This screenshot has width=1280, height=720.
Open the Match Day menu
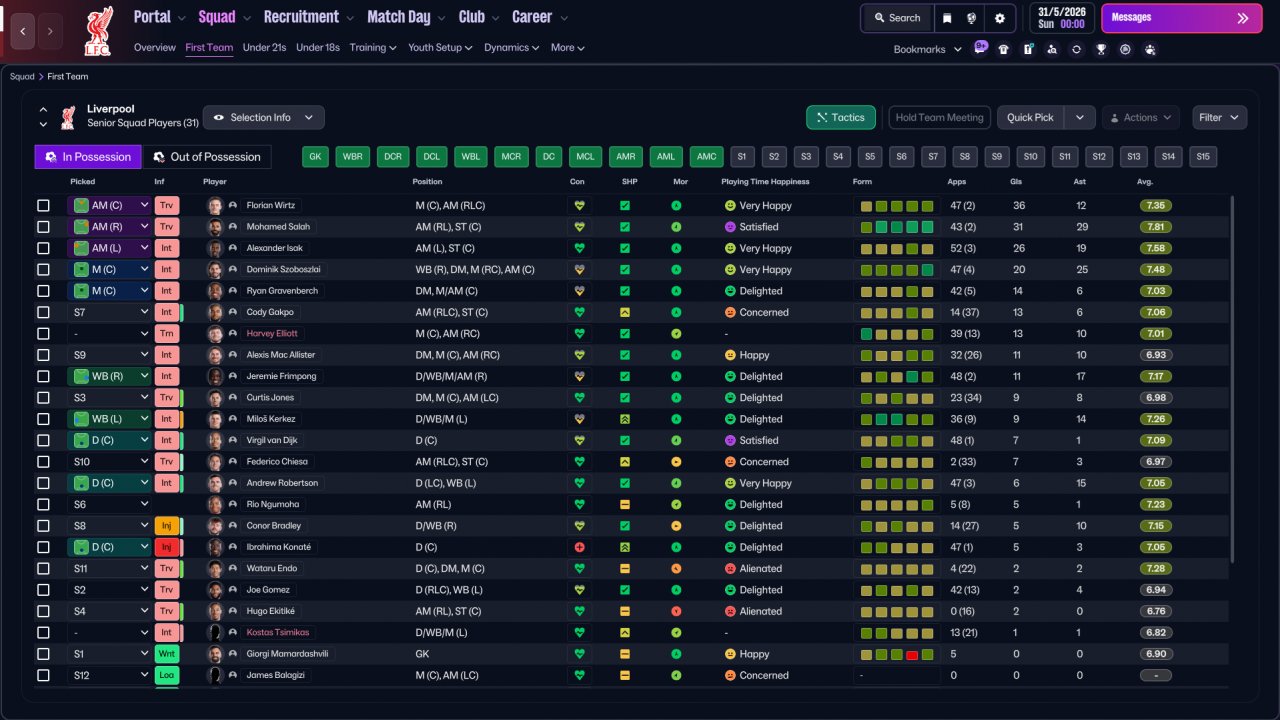coord(408,17)
